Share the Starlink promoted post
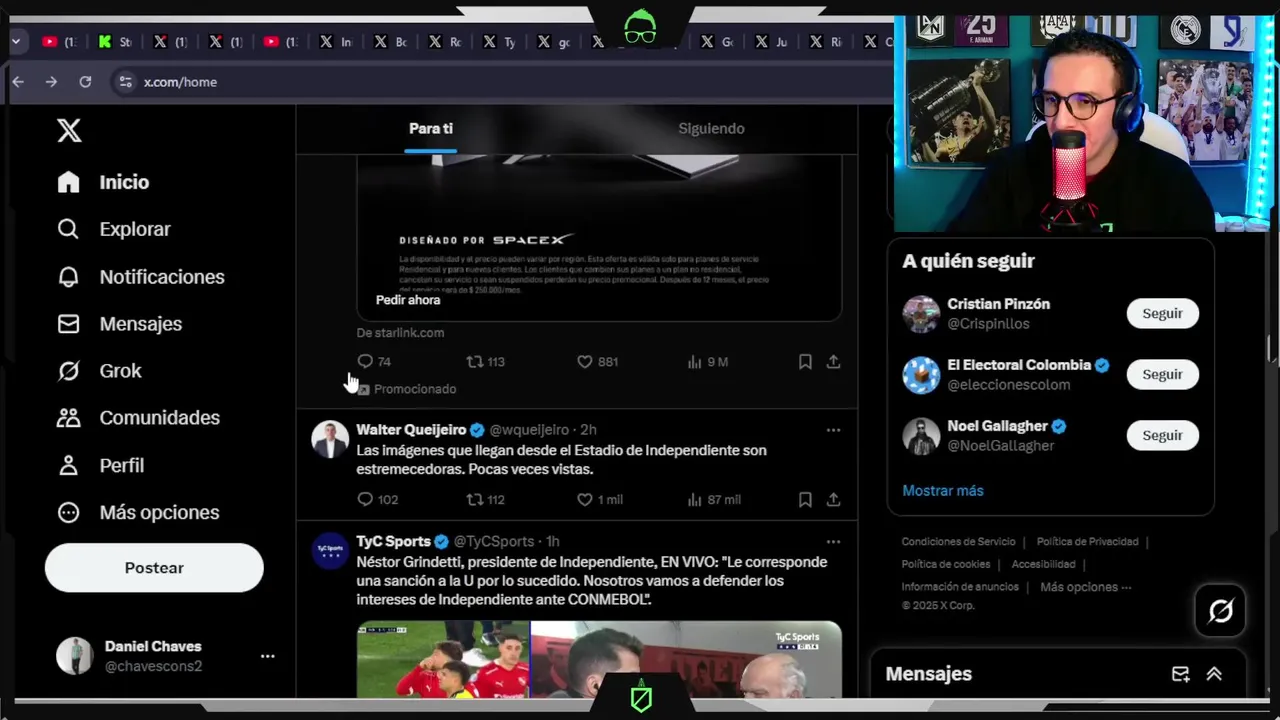The width and height of the screenshot is (1280, 720). 833,362
